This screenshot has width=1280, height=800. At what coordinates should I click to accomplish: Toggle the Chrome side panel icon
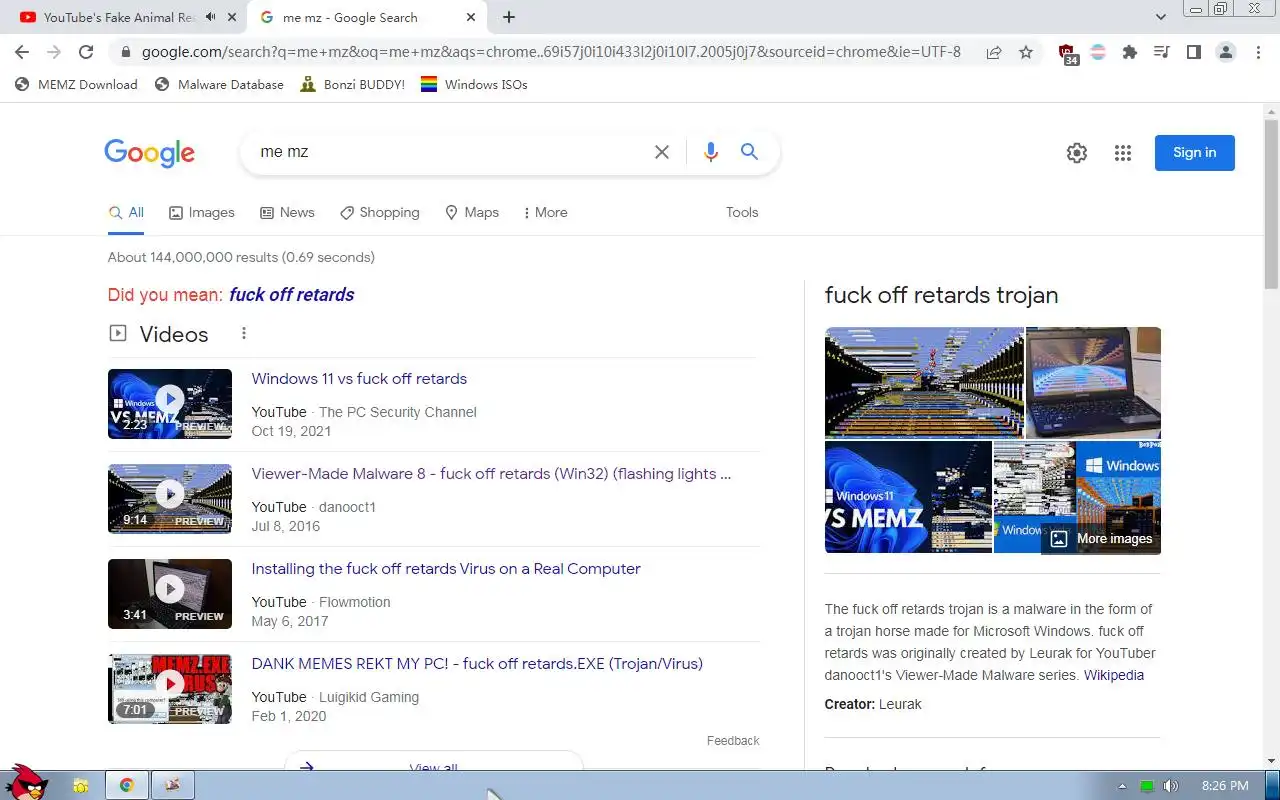(1193, 52)
